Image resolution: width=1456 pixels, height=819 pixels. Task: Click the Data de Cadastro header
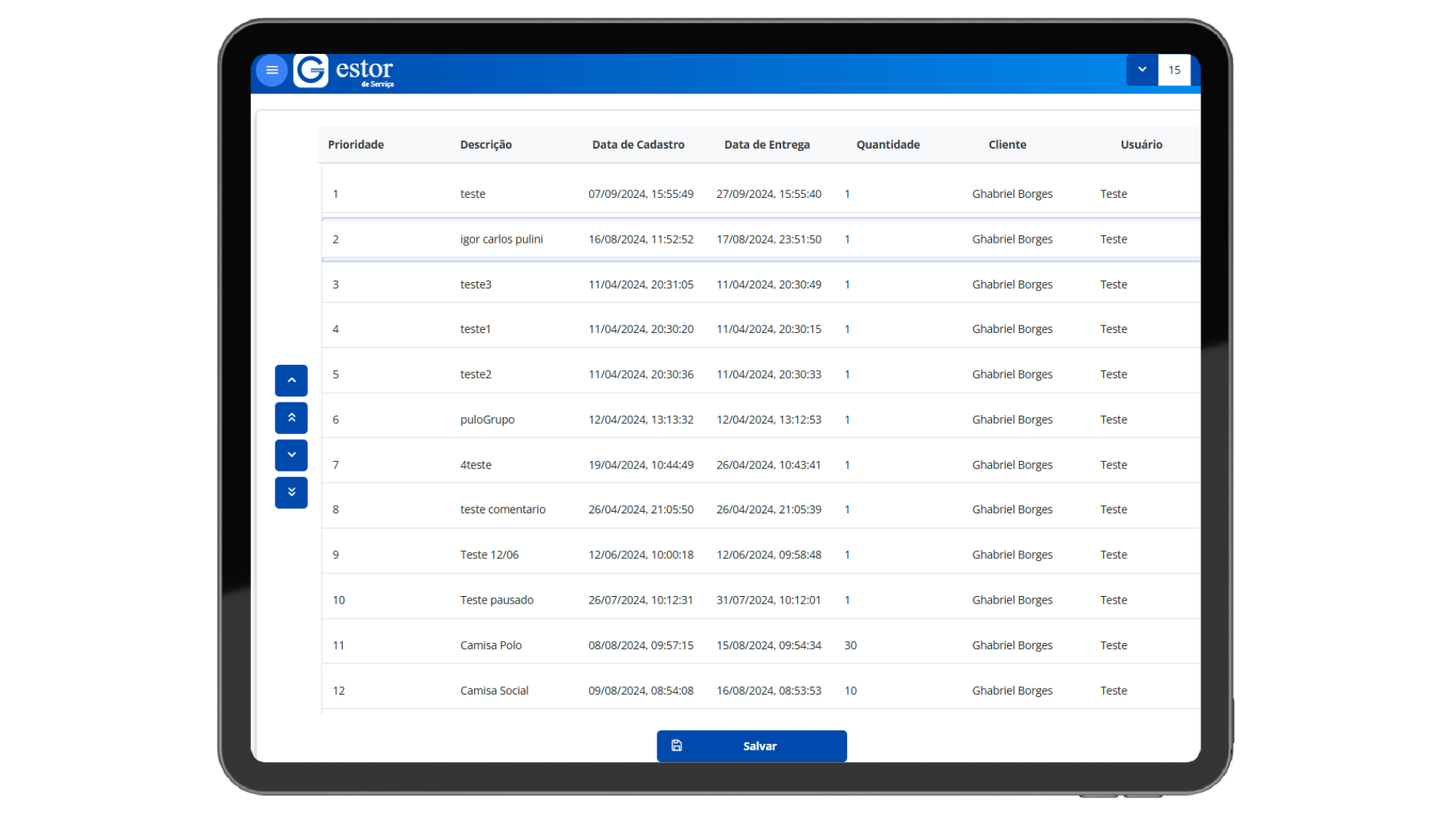639,144
